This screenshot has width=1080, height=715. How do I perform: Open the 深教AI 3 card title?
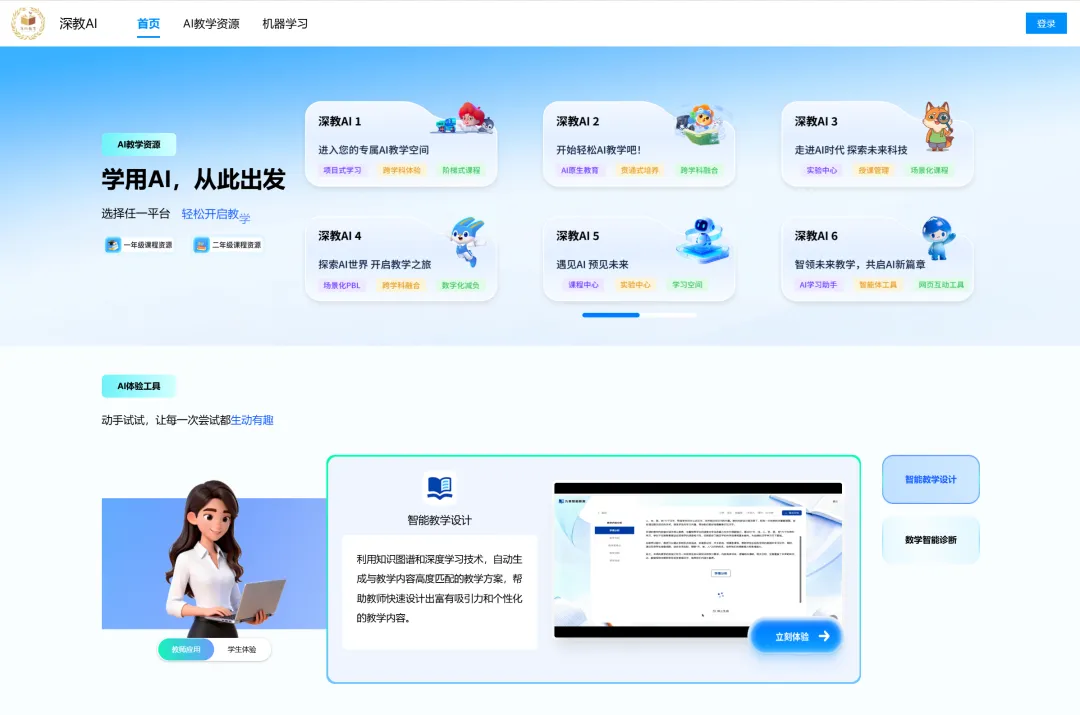[x=816, y=121]
